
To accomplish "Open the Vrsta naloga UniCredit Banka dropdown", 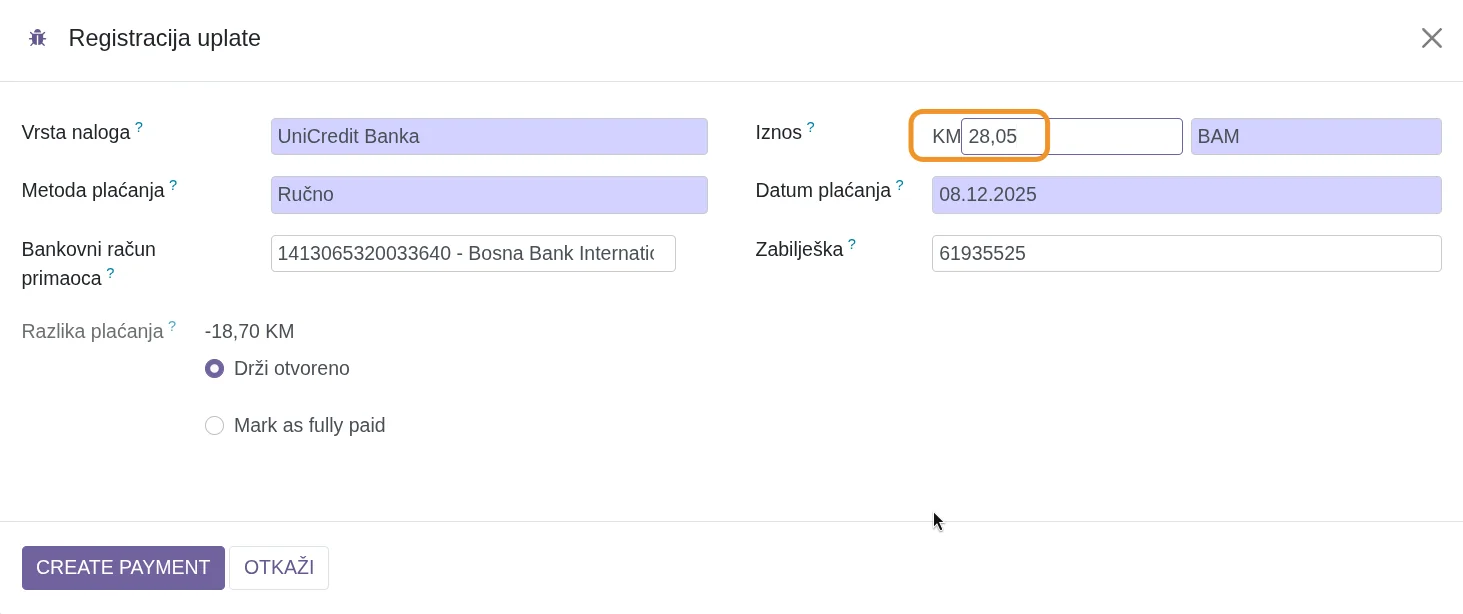I will (x=489, y=137).
